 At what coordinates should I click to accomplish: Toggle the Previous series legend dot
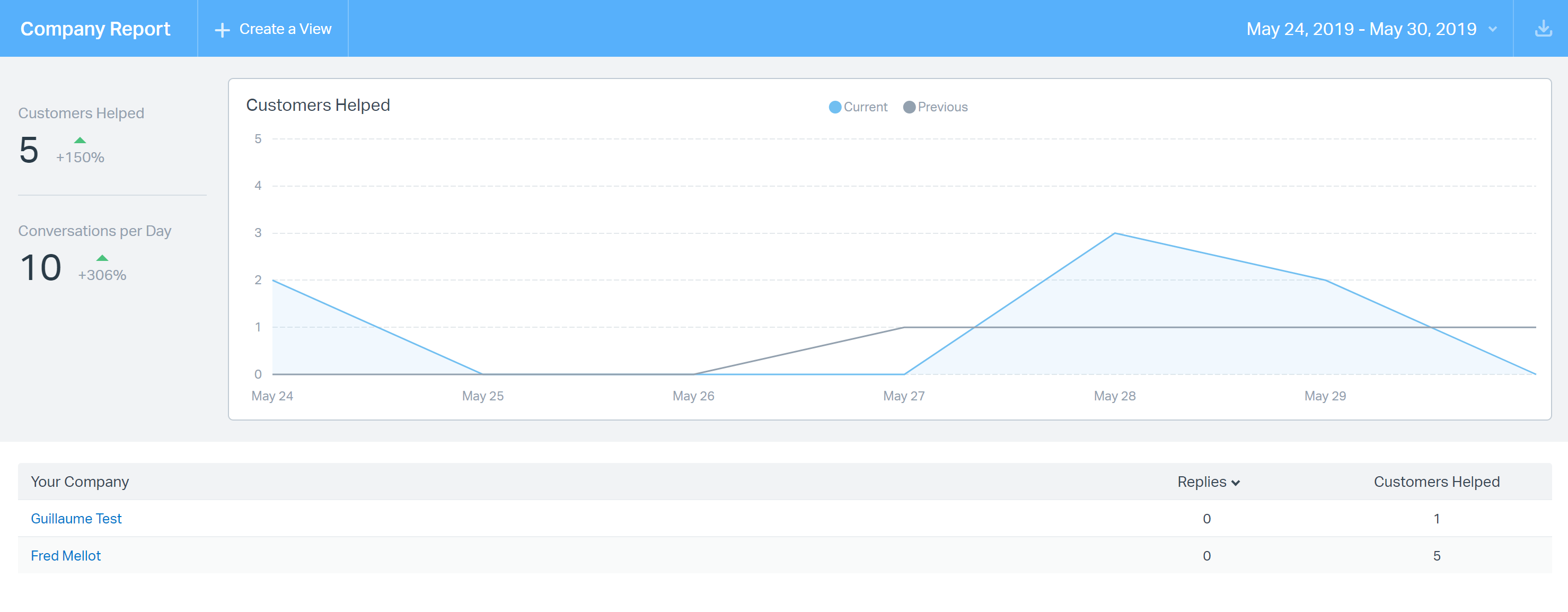point(909,107)
